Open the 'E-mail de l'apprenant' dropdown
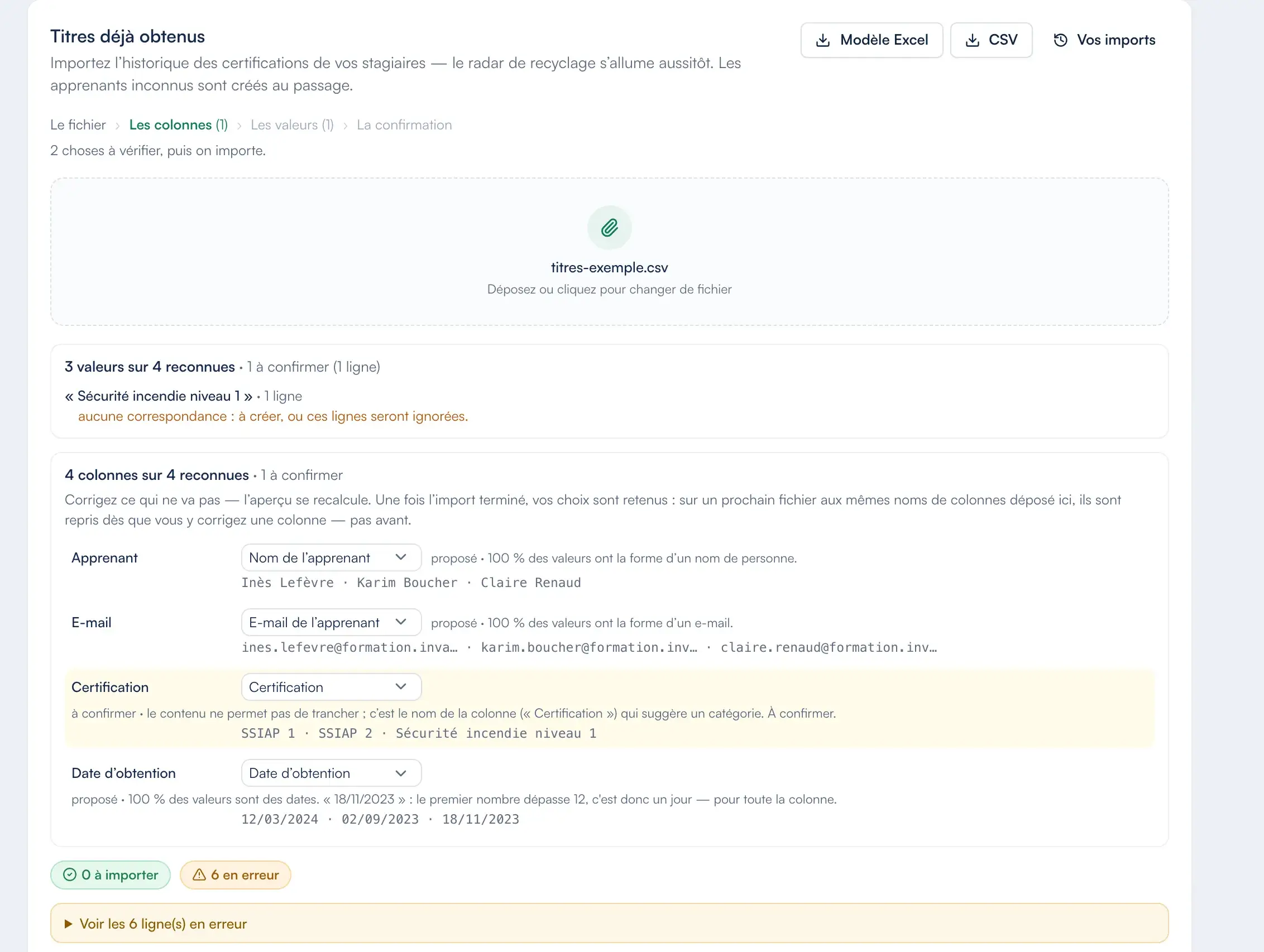The image size is (1264, 952). [331, 622]
